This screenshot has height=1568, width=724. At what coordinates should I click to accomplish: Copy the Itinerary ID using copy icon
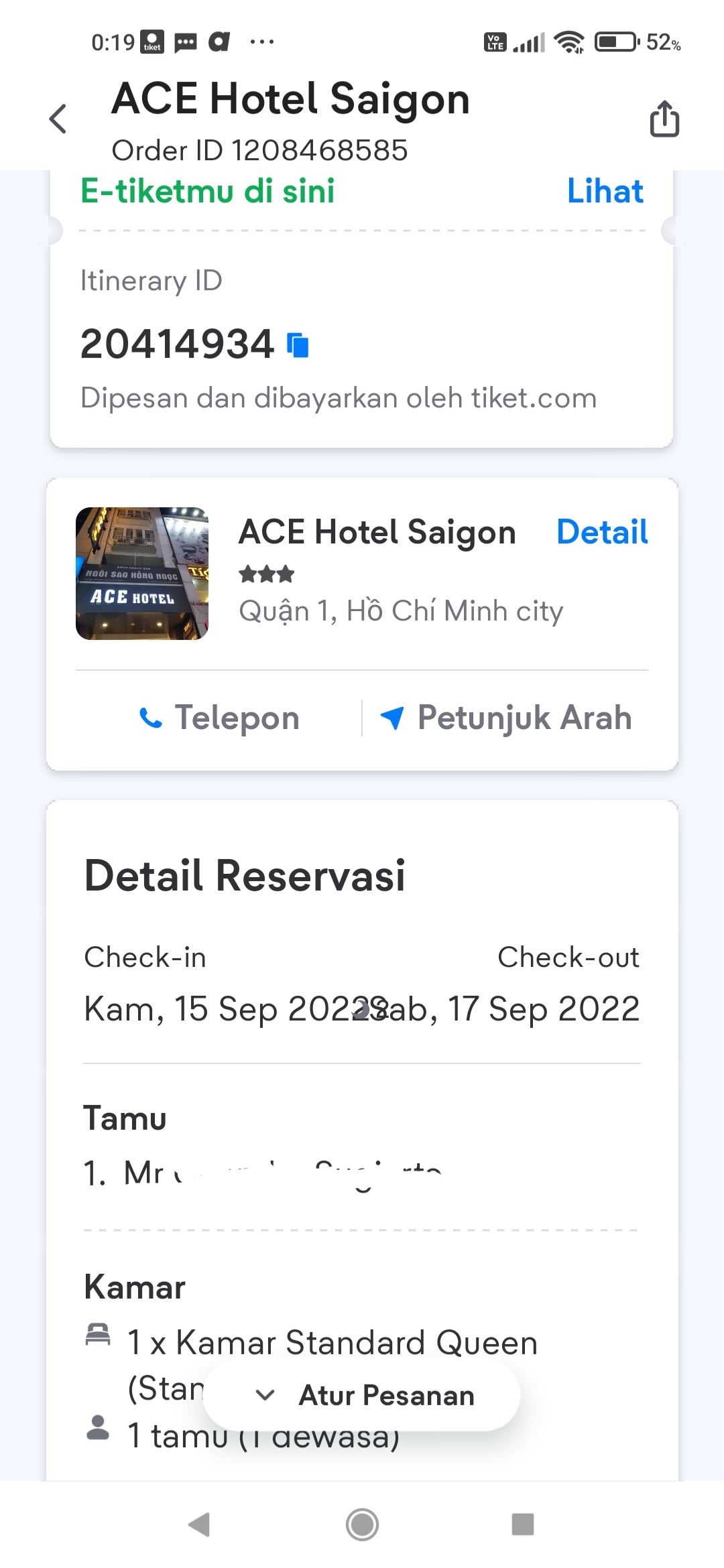(x=298, y=345)
